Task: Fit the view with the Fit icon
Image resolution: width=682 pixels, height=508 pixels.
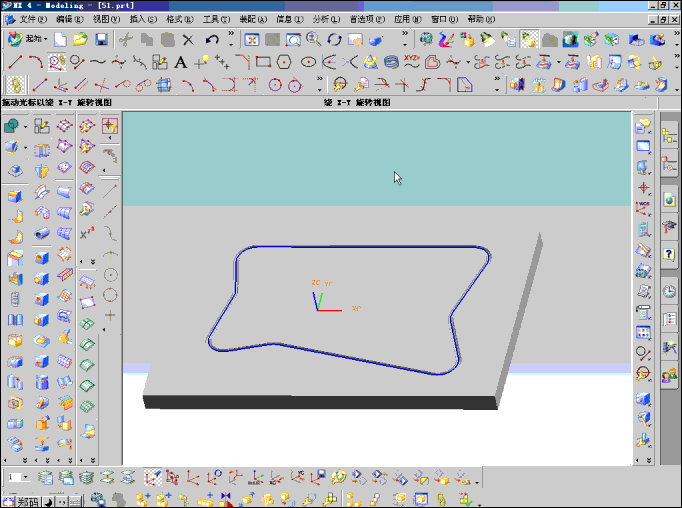Action: (252, 40)
